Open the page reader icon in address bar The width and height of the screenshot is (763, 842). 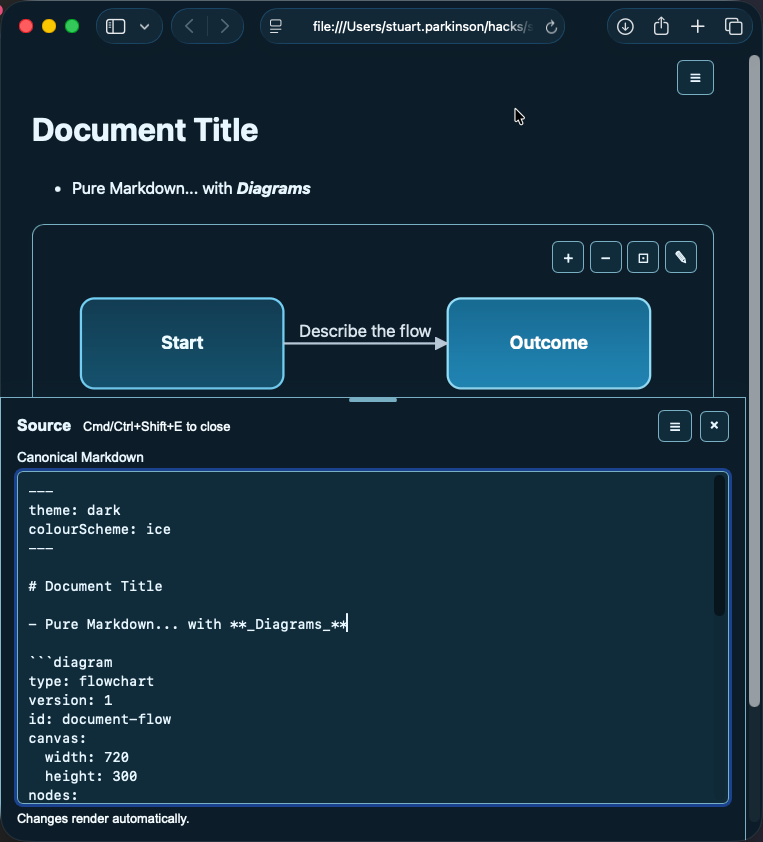(x=275, y=26)
